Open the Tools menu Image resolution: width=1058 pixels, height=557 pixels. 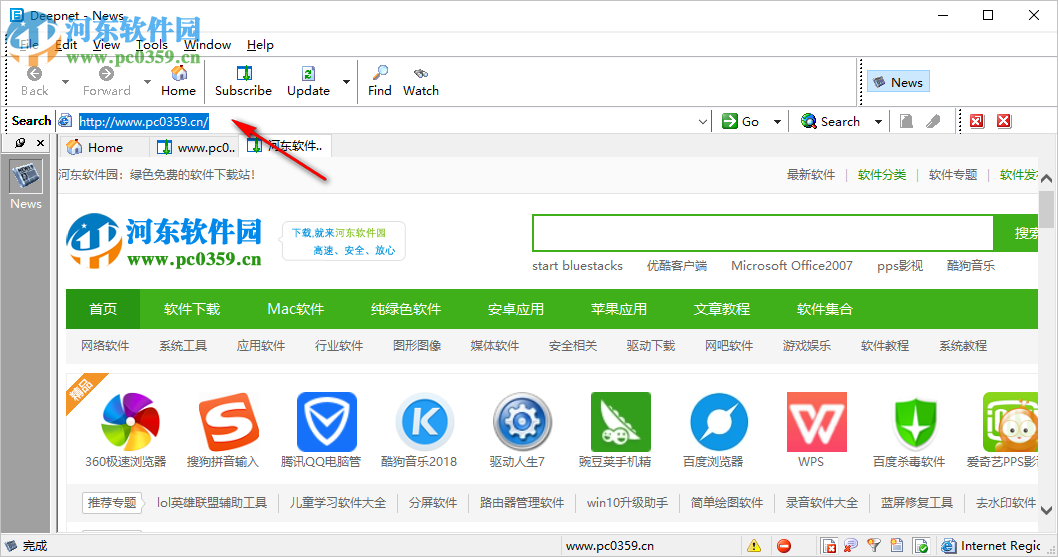click(152, 45)
